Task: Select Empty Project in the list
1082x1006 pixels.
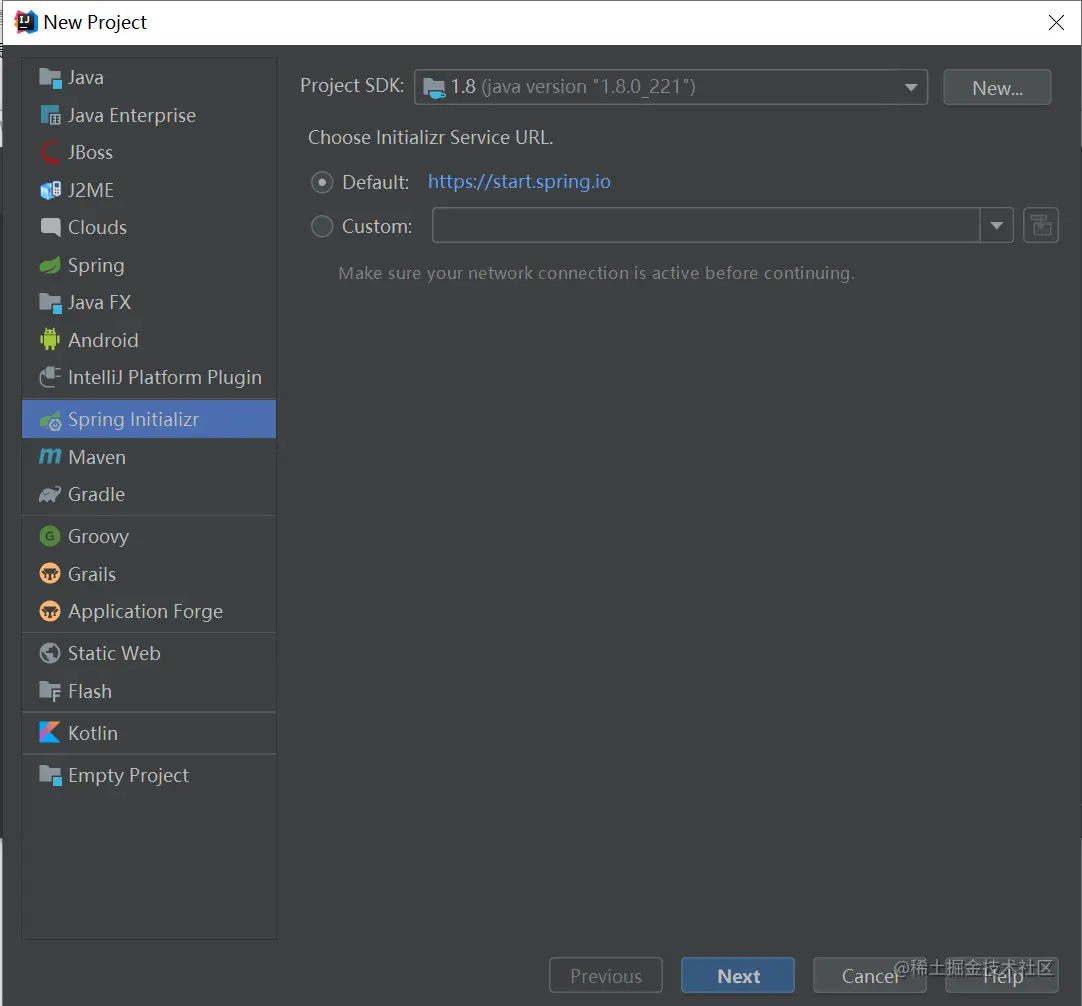Action: tap(128, 776)
